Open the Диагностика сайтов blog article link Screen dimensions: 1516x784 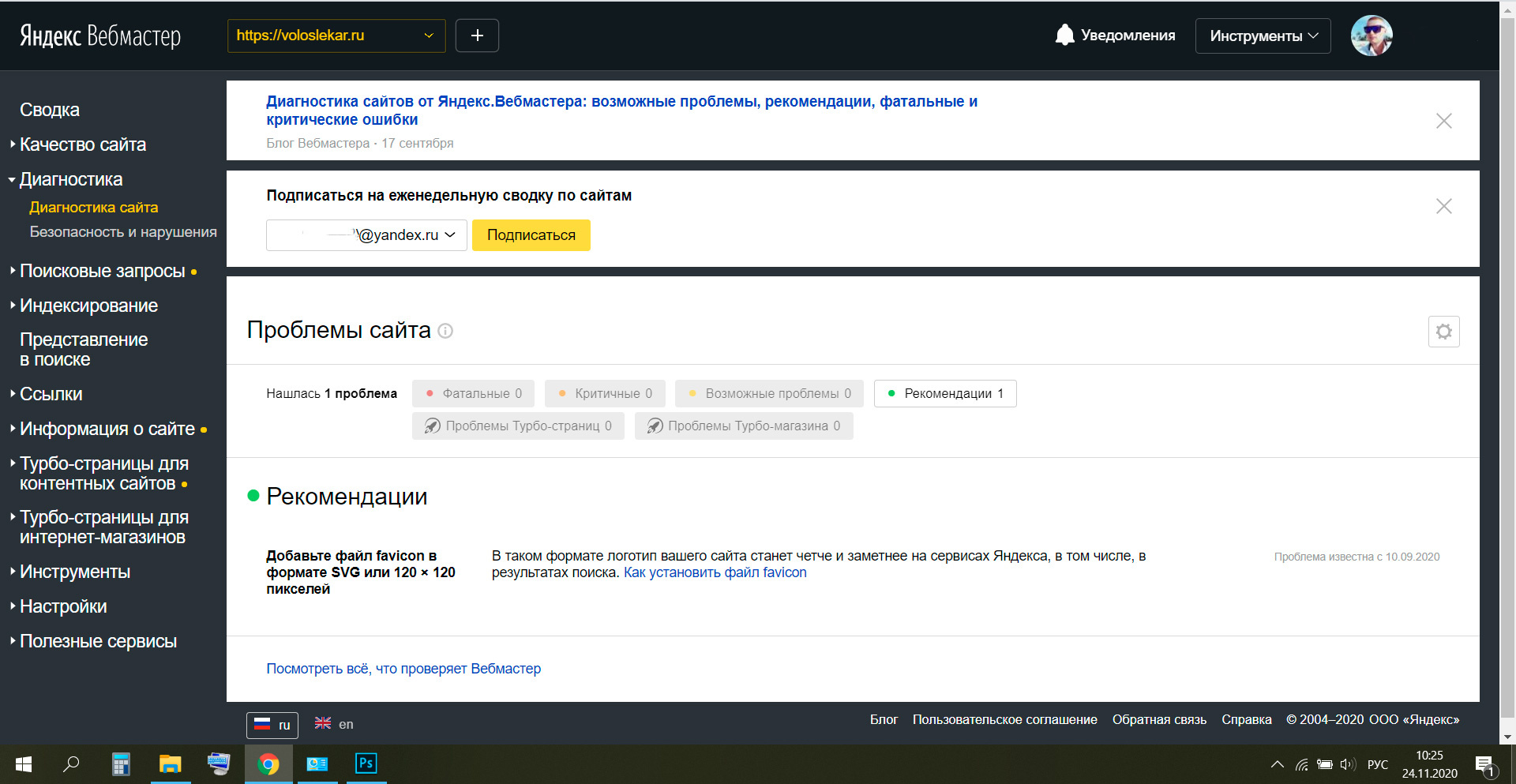coord(621,111)
